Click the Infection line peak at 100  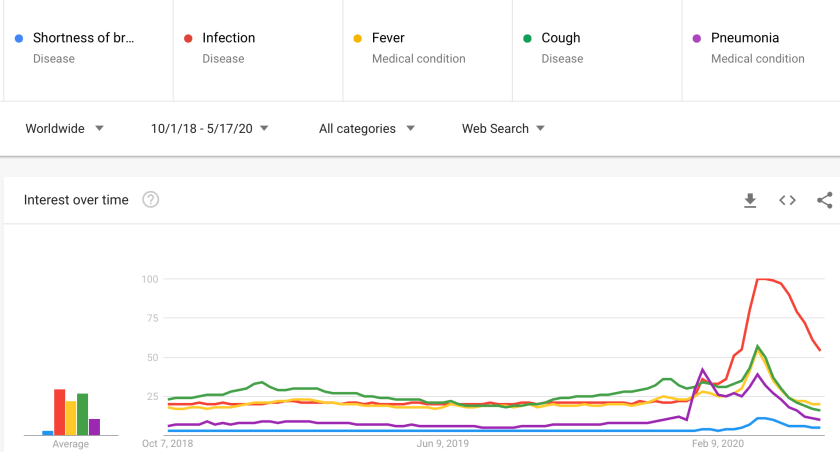764,279
